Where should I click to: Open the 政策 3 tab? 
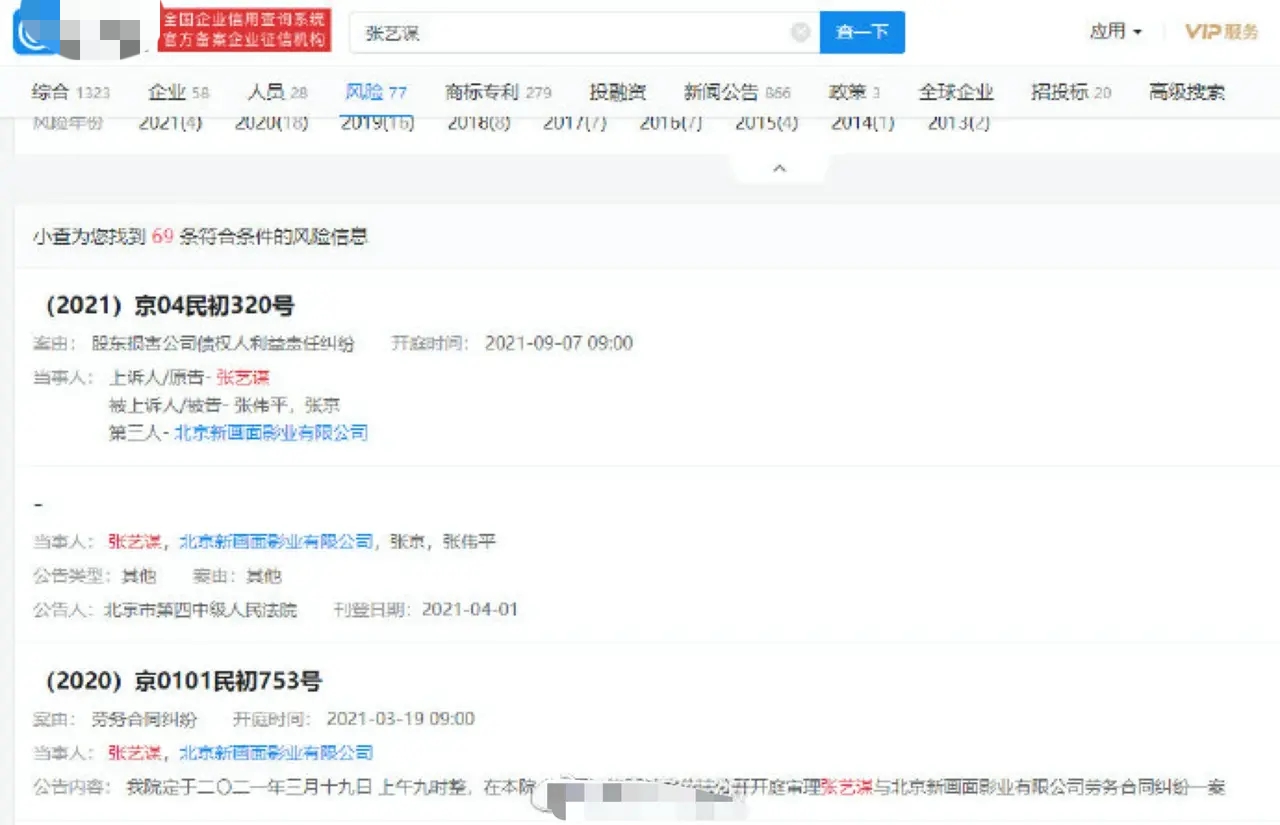pos(854,92)
